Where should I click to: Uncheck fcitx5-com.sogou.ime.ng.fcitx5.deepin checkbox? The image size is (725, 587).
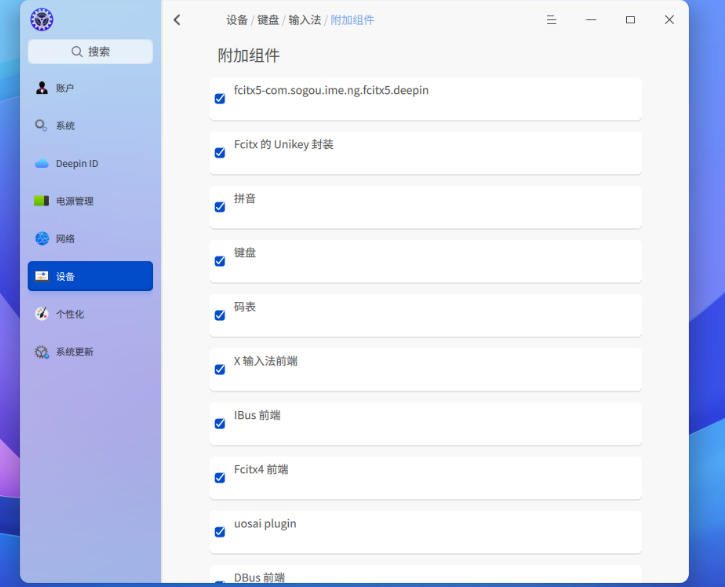220,98
